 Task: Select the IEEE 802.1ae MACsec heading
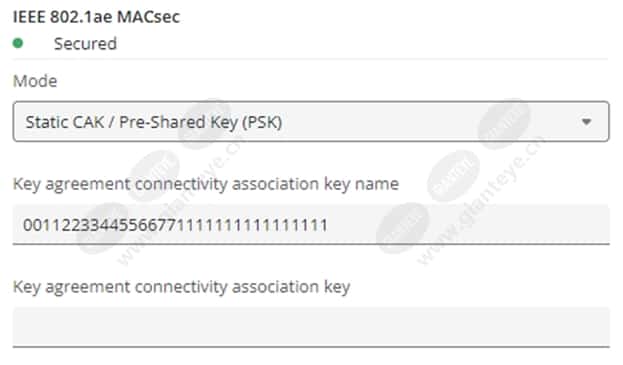point(96,17)
